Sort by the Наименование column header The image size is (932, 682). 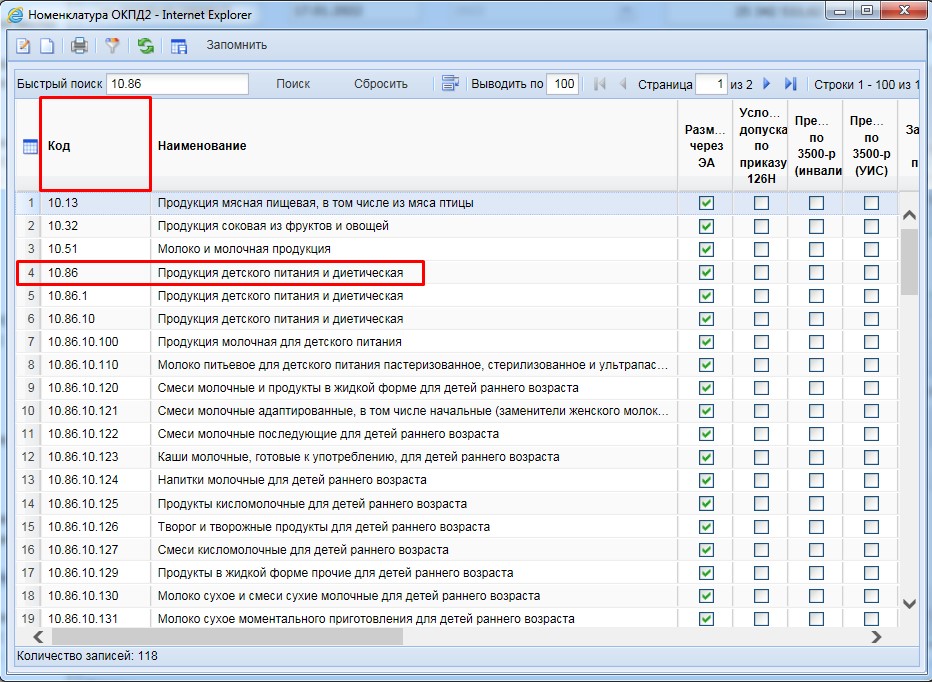(x=414, y=146)
